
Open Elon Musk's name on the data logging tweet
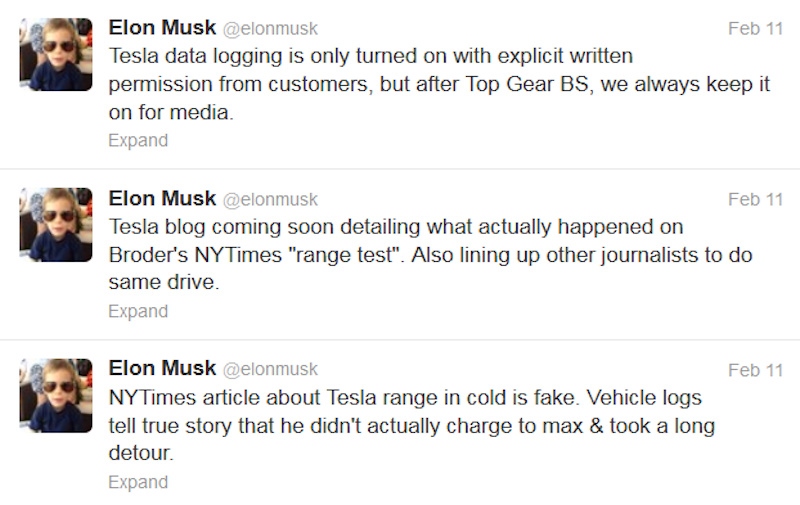click(161, 29)
